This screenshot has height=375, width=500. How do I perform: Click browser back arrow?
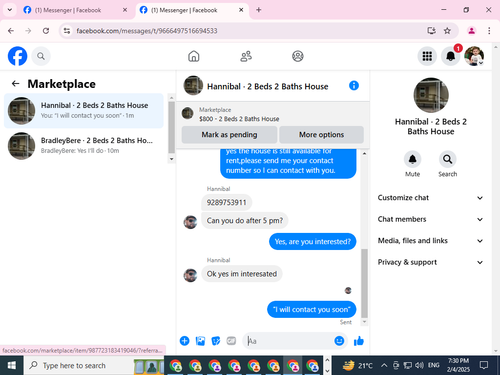click(11, 31)
